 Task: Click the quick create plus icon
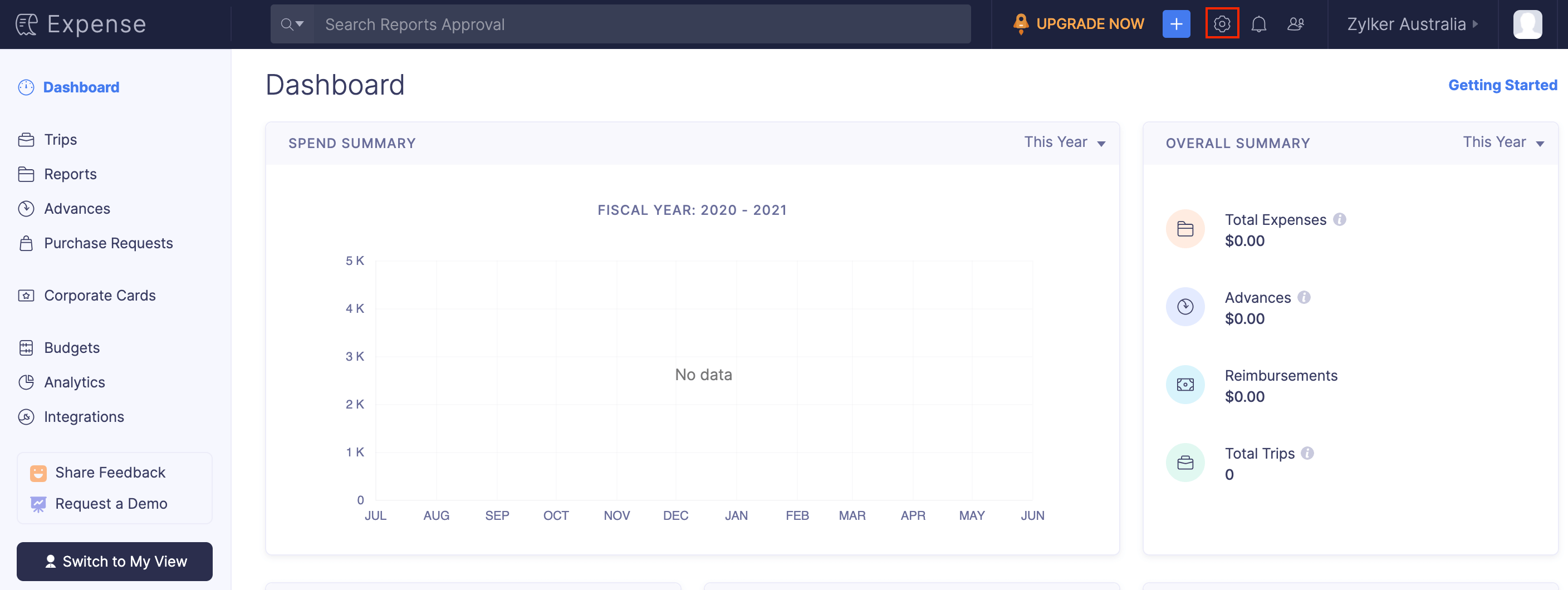tap(1176, 24)
